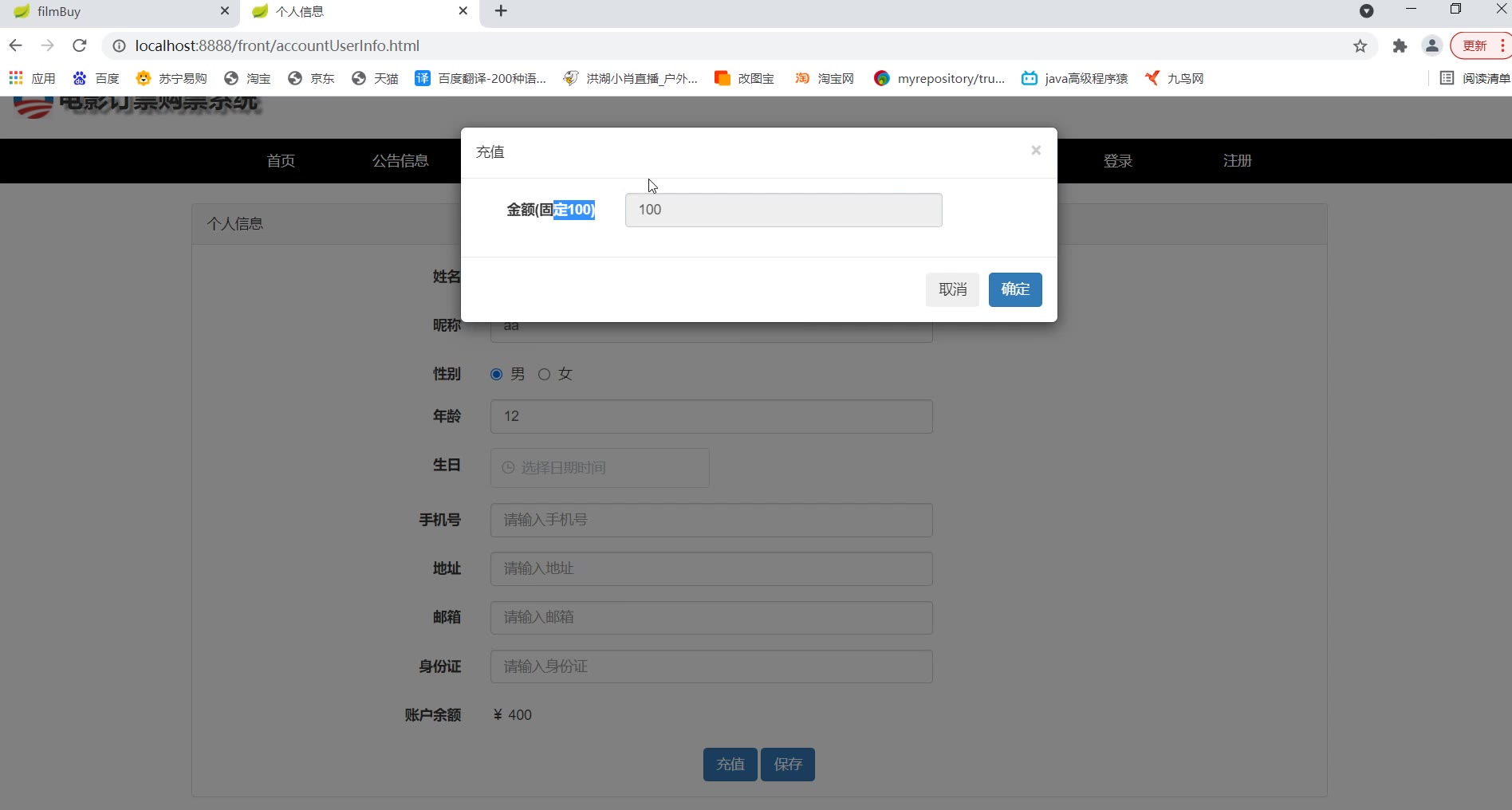Select the 女 gender radio button
The width and height of the screenshot is (1512, 810).
coord(544,374)
